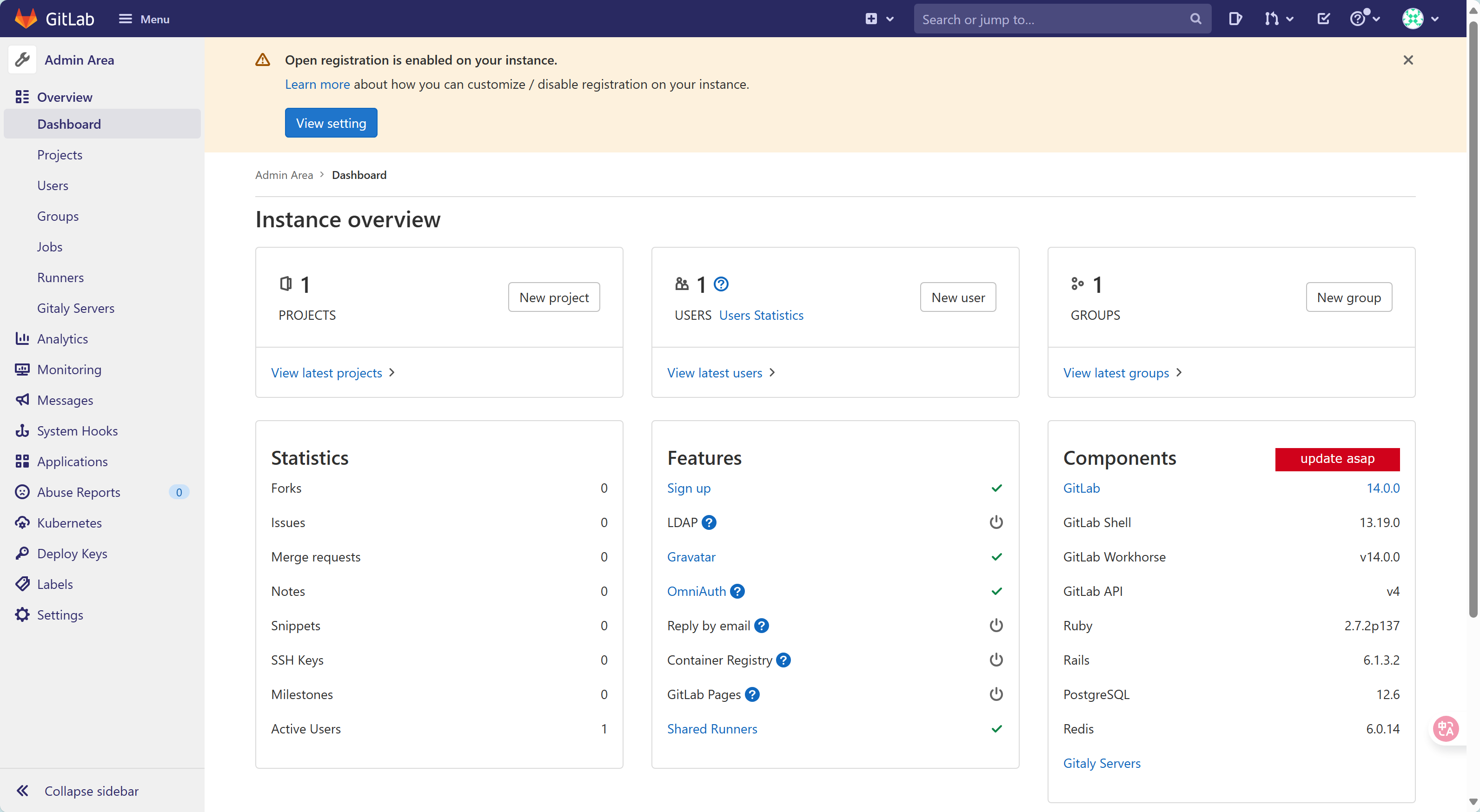Click the search magnifier icon
1480x812 pixels.
point(1195,19)
